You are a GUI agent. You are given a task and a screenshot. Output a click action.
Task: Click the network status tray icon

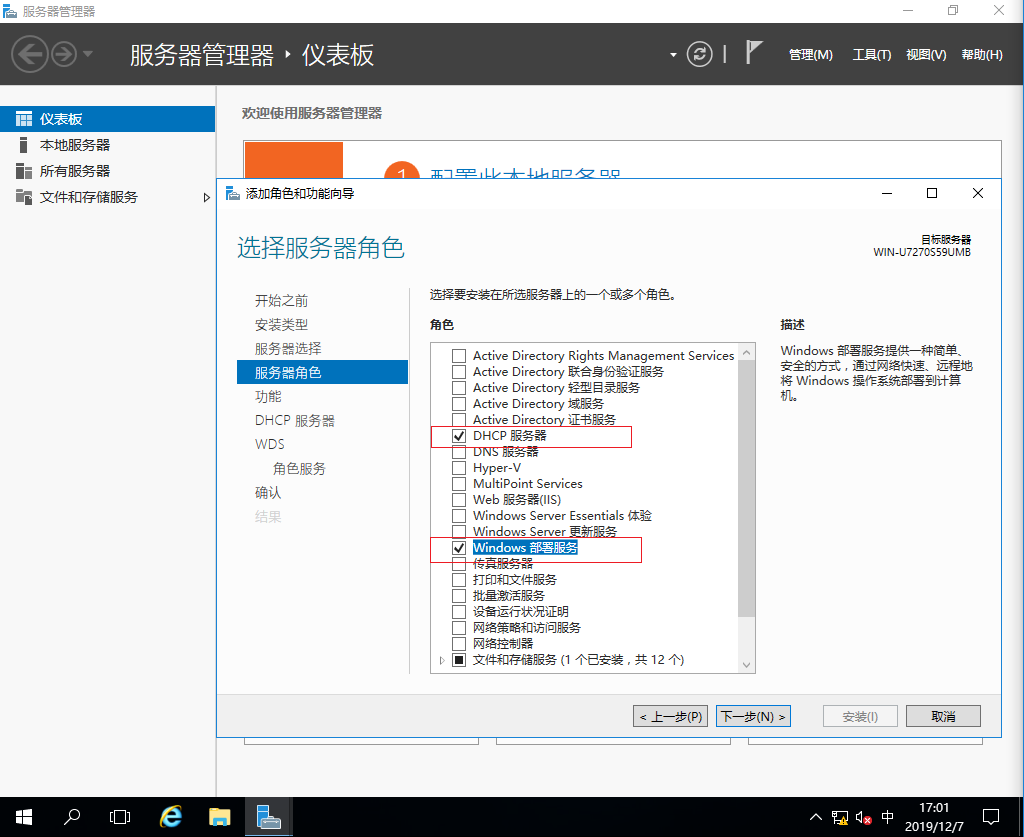[x=840, y=817]
